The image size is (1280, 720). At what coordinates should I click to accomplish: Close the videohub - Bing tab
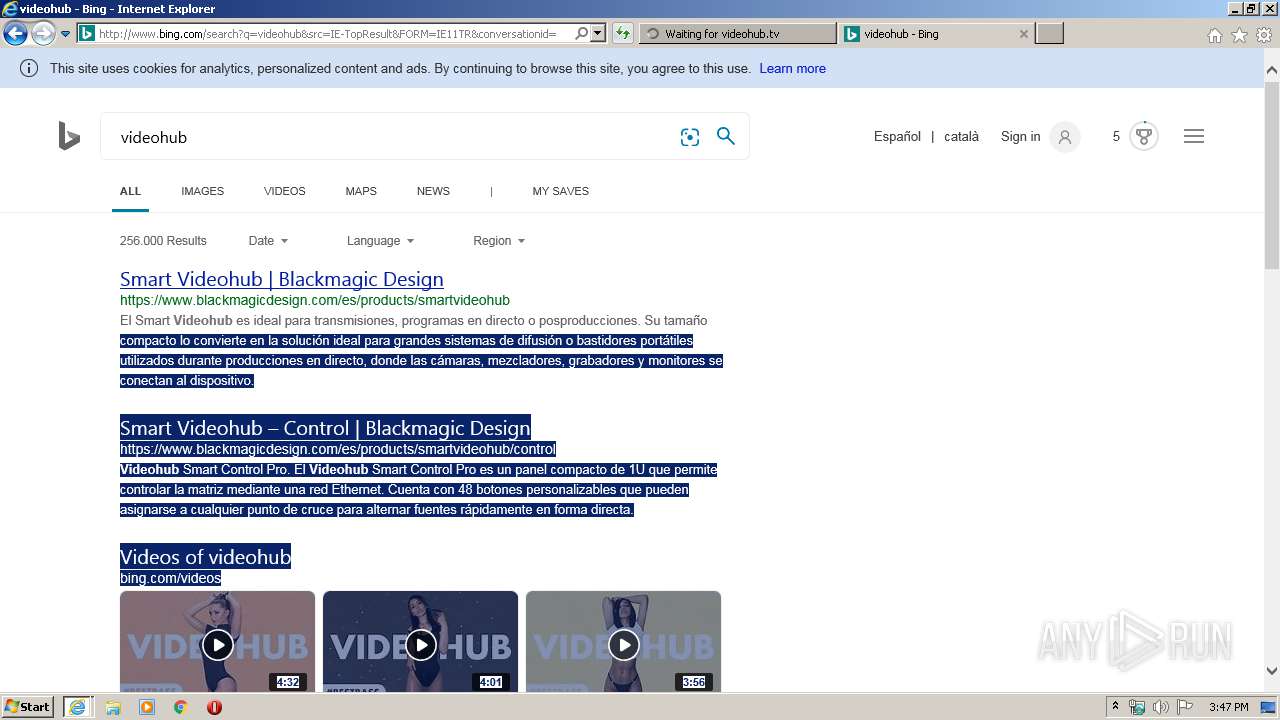tap(1023, 34)
